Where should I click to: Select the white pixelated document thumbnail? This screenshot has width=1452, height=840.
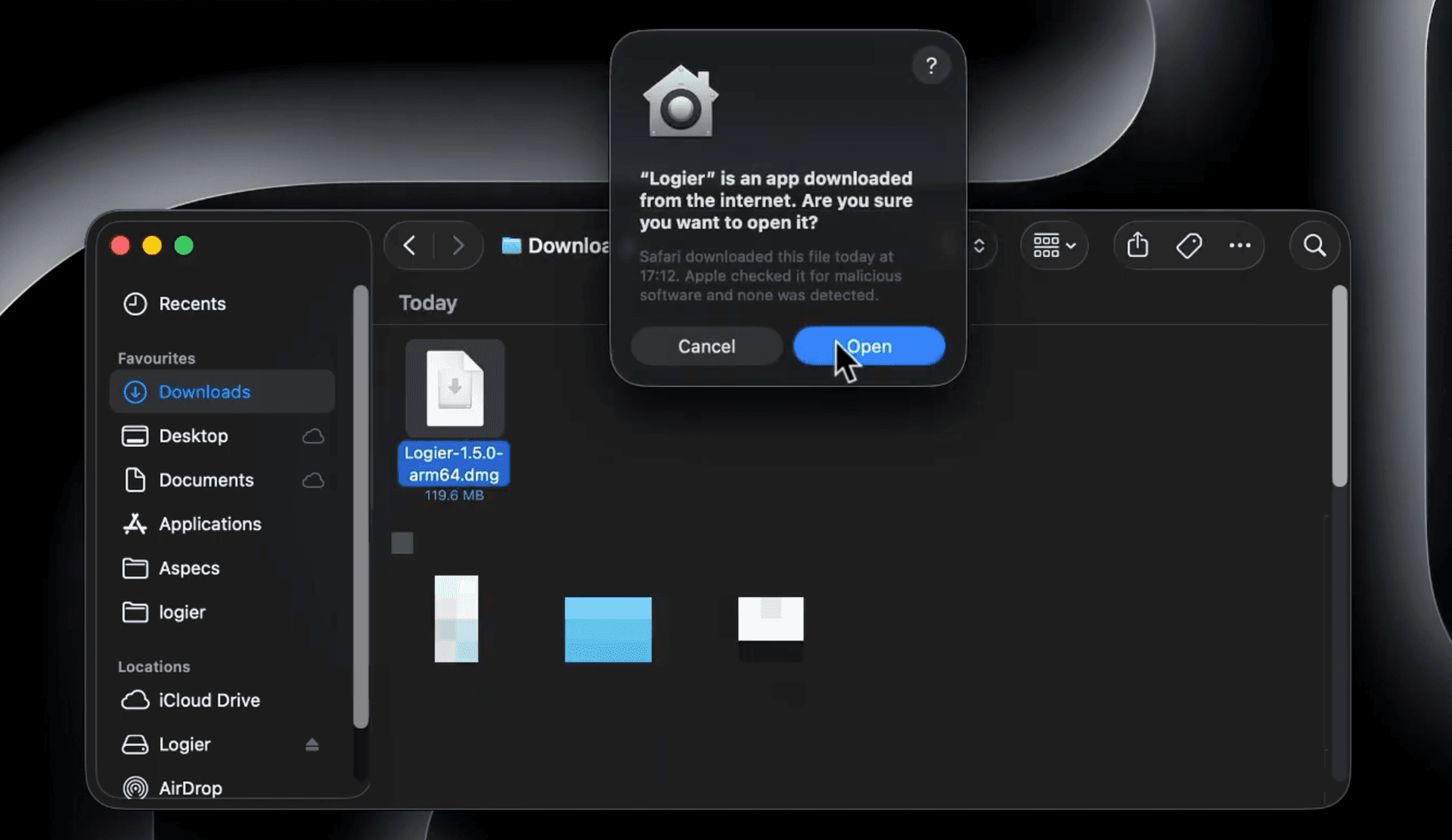click(456, 618)
